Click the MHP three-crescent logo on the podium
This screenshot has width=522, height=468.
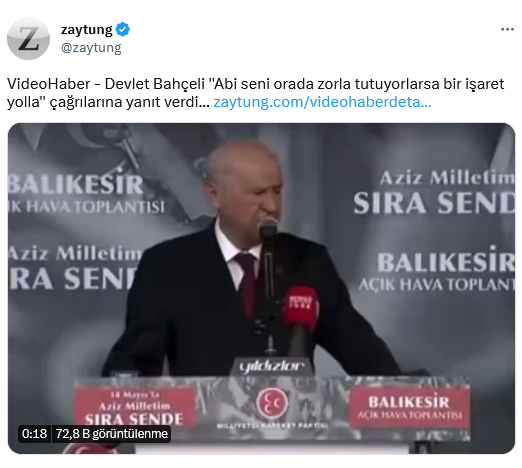coord(272,403)
